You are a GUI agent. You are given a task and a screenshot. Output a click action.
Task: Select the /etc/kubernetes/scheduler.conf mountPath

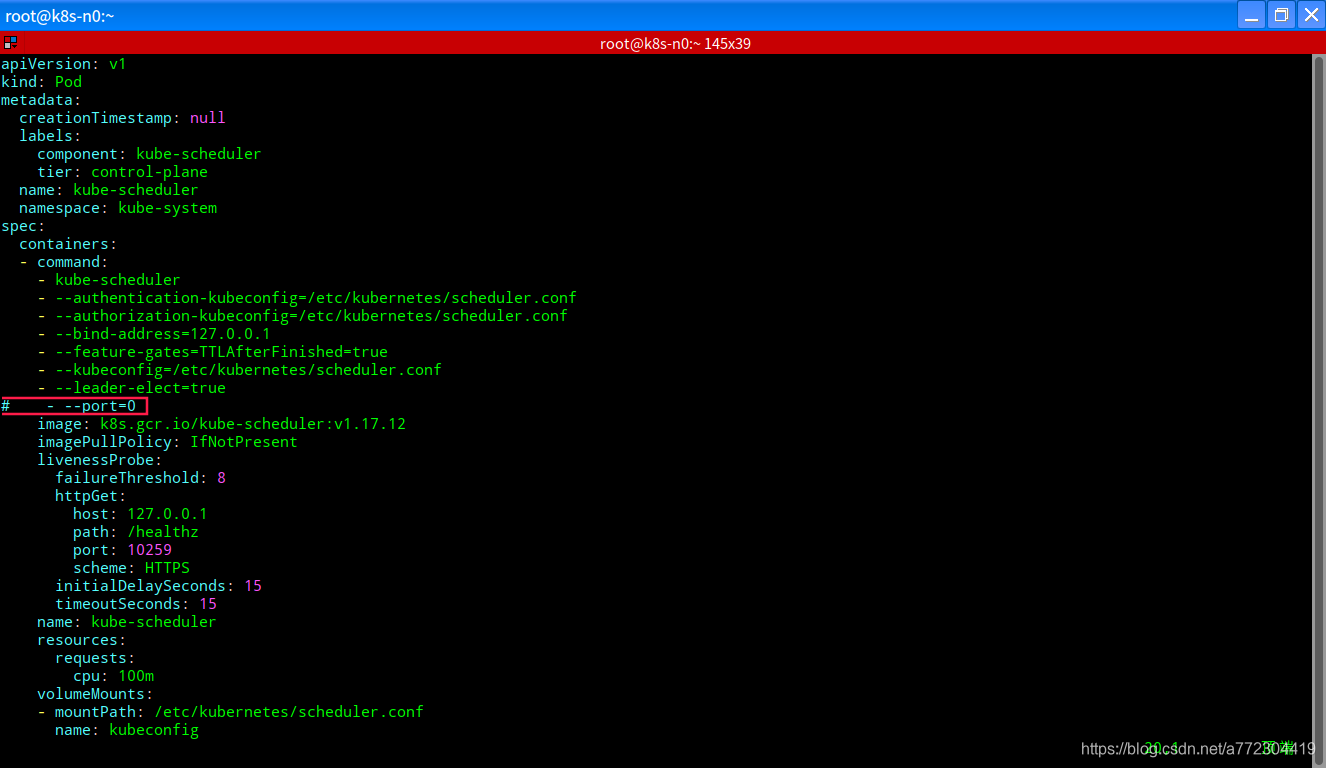tap(289, 711)
